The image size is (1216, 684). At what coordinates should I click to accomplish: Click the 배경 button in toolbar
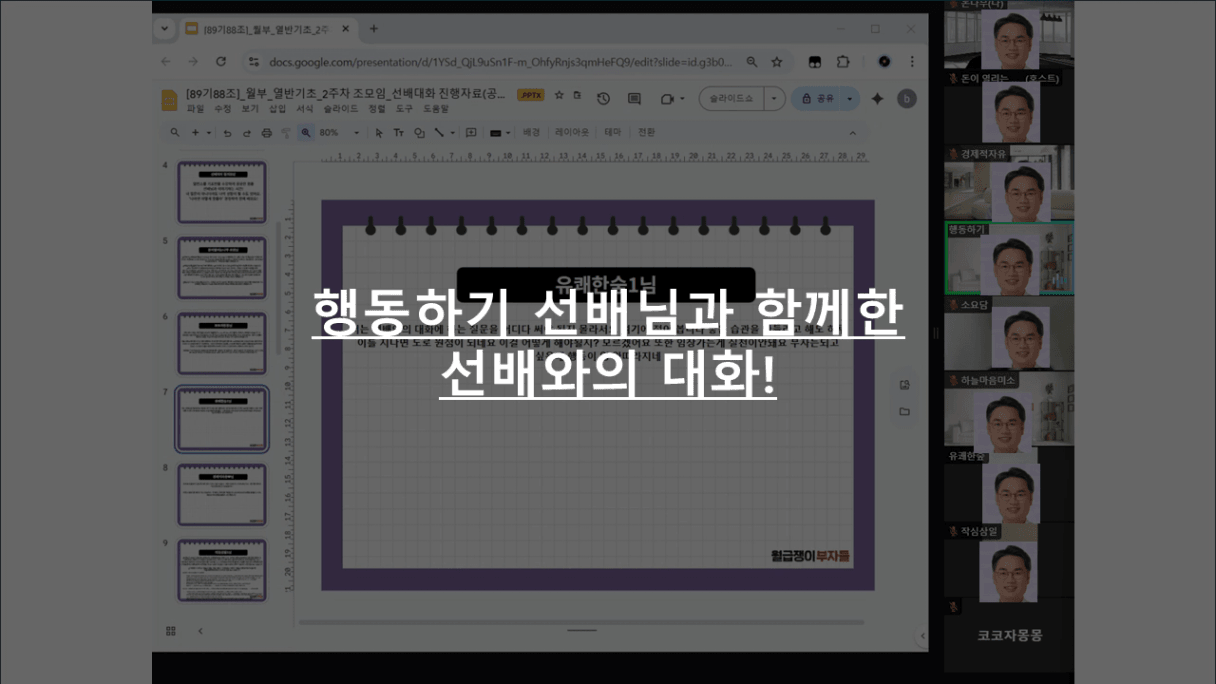click(531, 132)
